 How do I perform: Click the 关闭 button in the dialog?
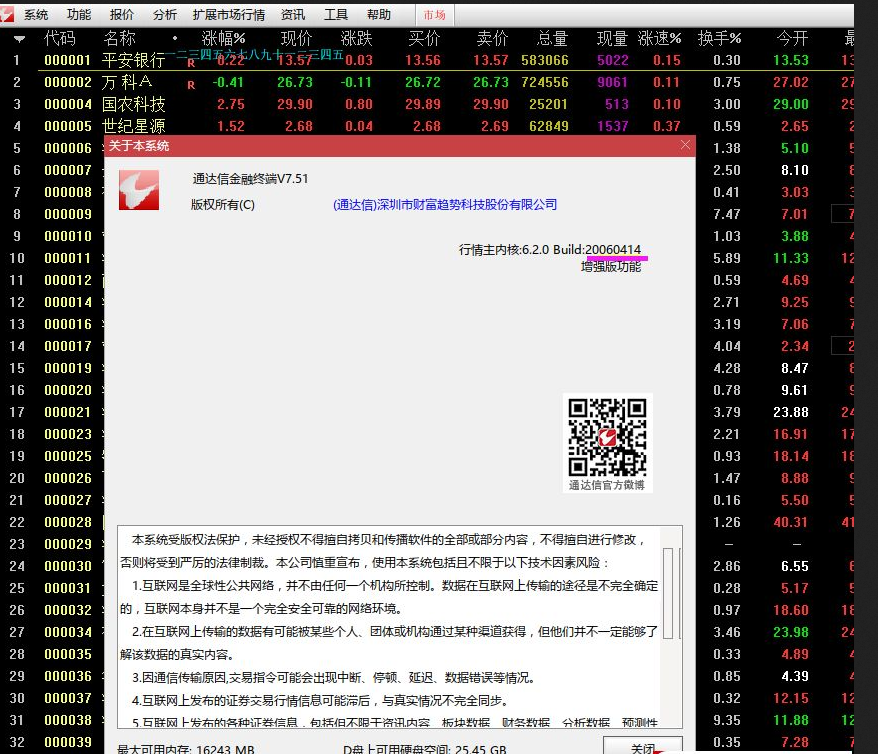pyautogui.click(x=643, y=747)
